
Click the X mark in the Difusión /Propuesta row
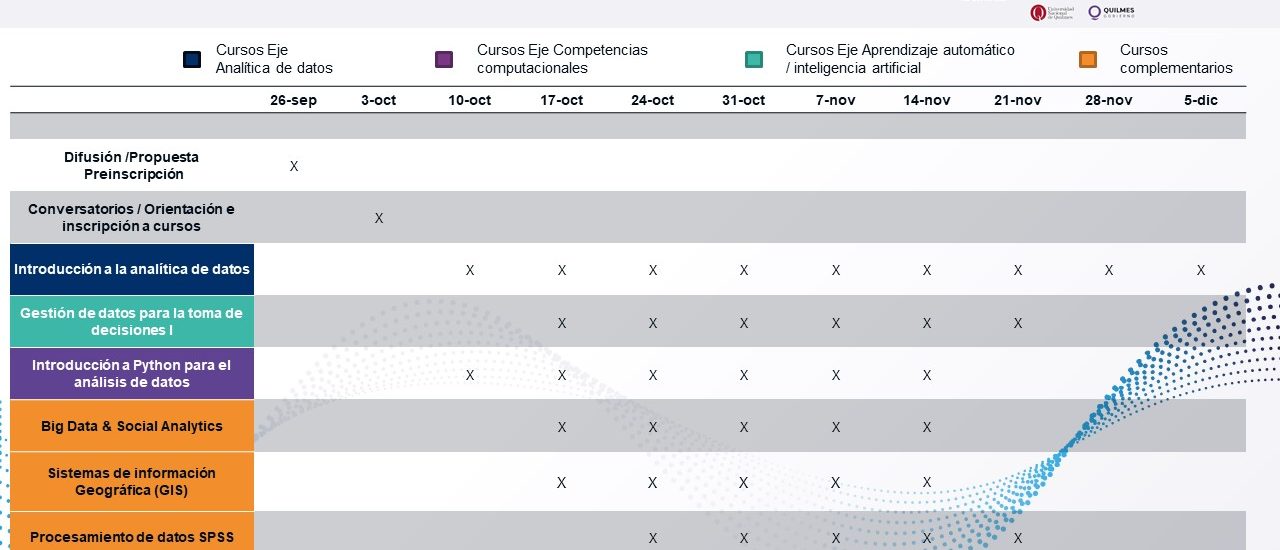(x=294, y=166)
